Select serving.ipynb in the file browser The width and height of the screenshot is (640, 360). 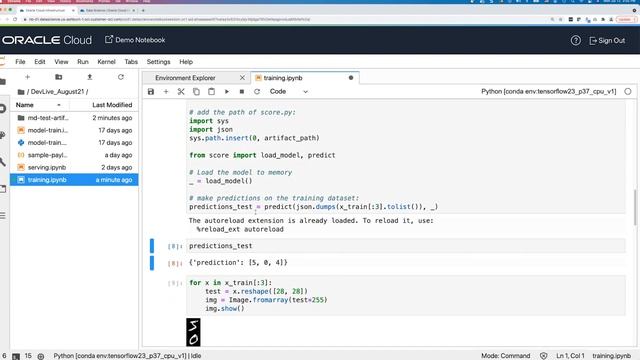pyautogui.click(x=74, y=167)
